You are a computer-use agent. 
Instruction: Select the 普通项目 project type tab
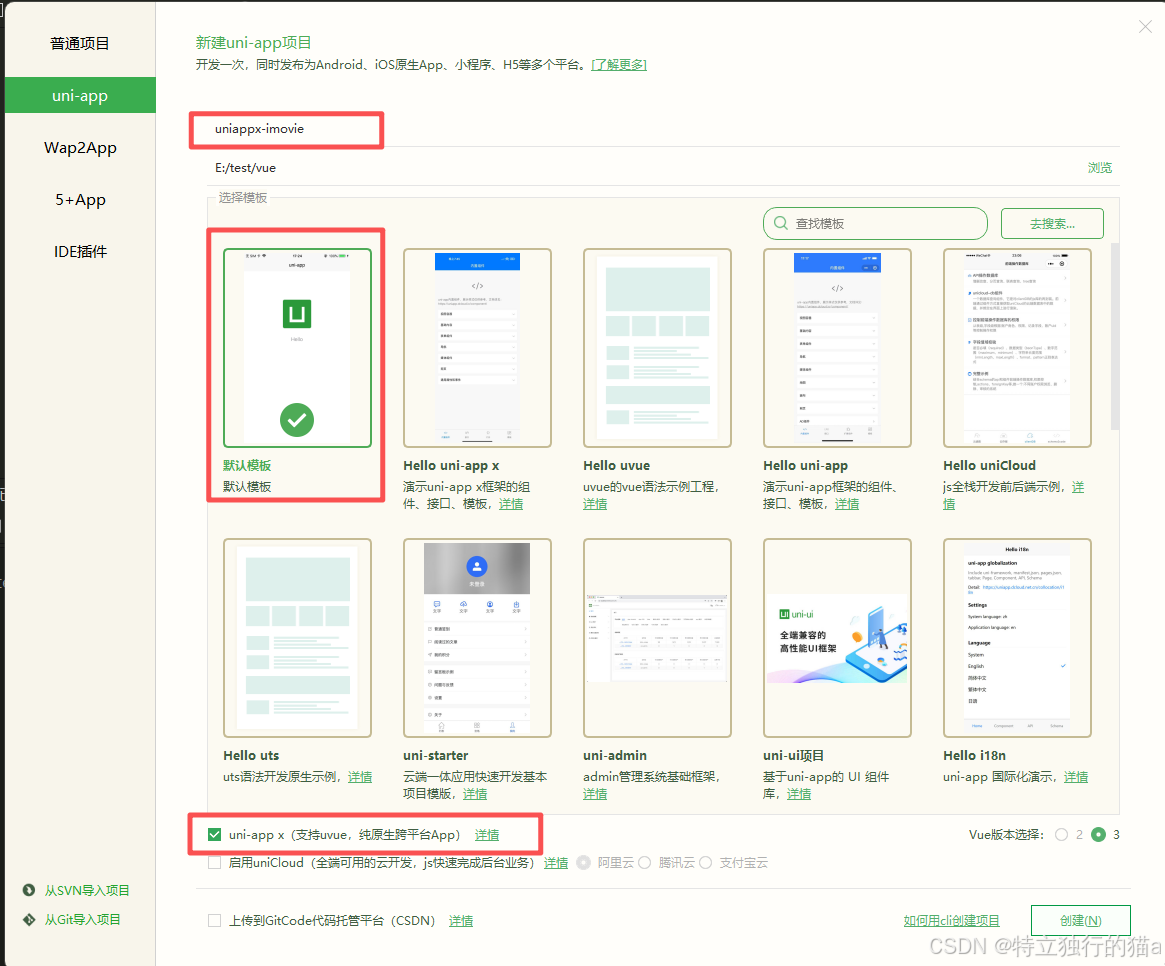80,44
